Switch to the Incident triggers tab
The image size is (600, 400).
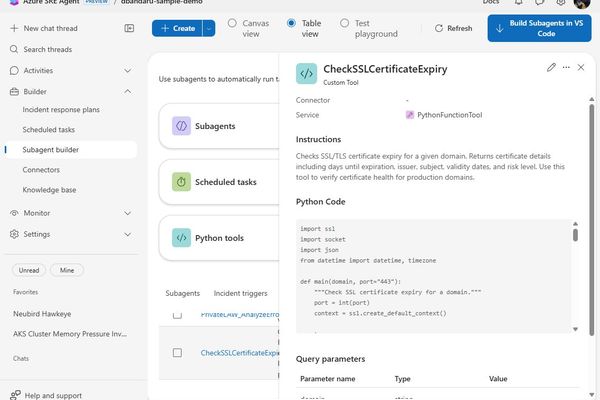240,294
